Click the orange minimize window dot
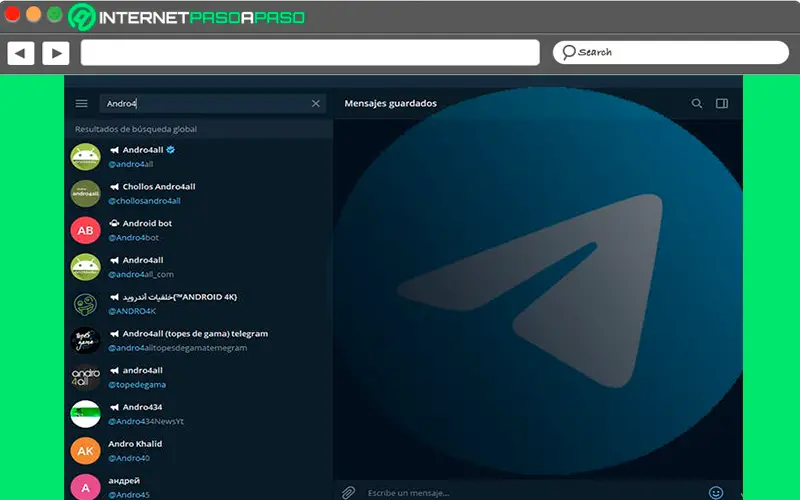The height and width of the screenshot is (500, 800). click(34, 14)
